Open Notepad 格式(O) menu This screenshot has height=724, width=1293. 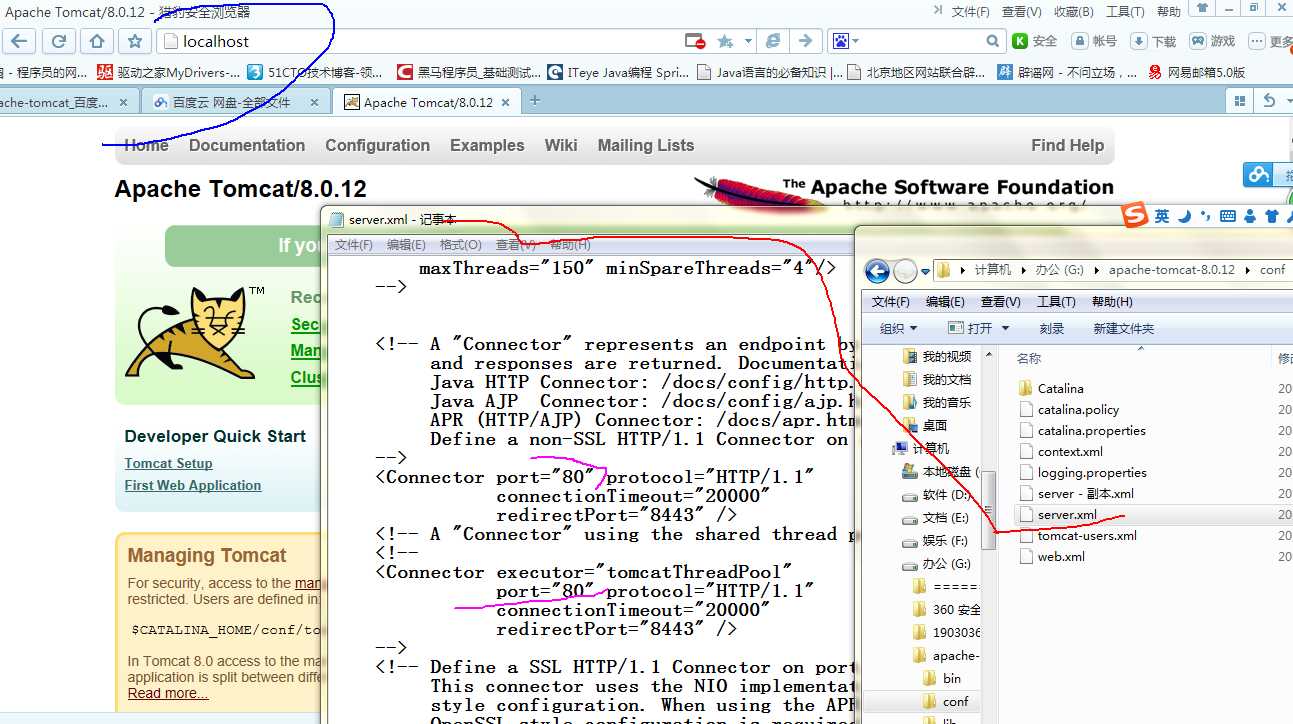coord(461,245)
